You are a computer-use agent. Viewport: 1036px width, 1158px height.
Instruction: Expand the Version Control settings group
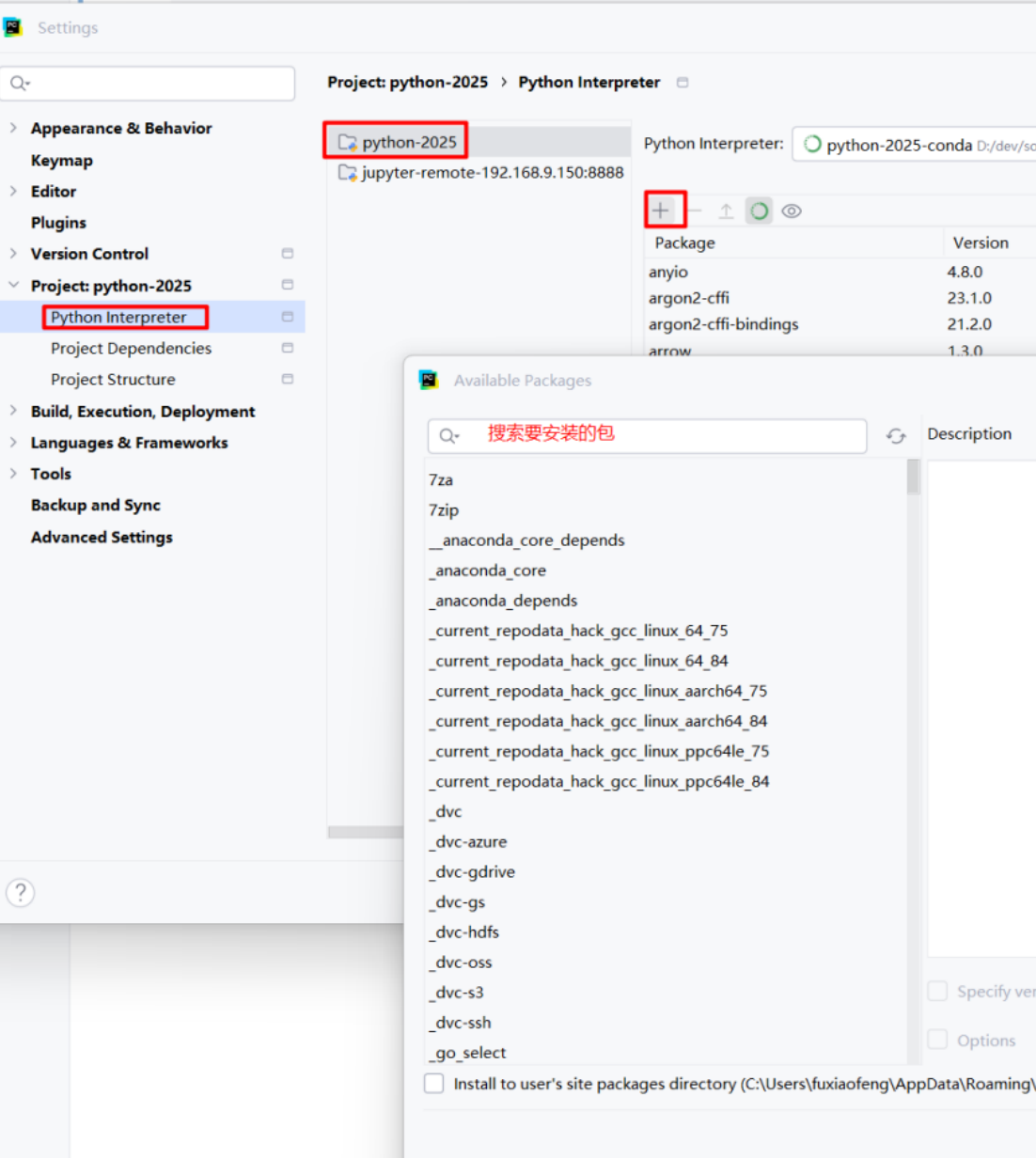tap(13, 253)
